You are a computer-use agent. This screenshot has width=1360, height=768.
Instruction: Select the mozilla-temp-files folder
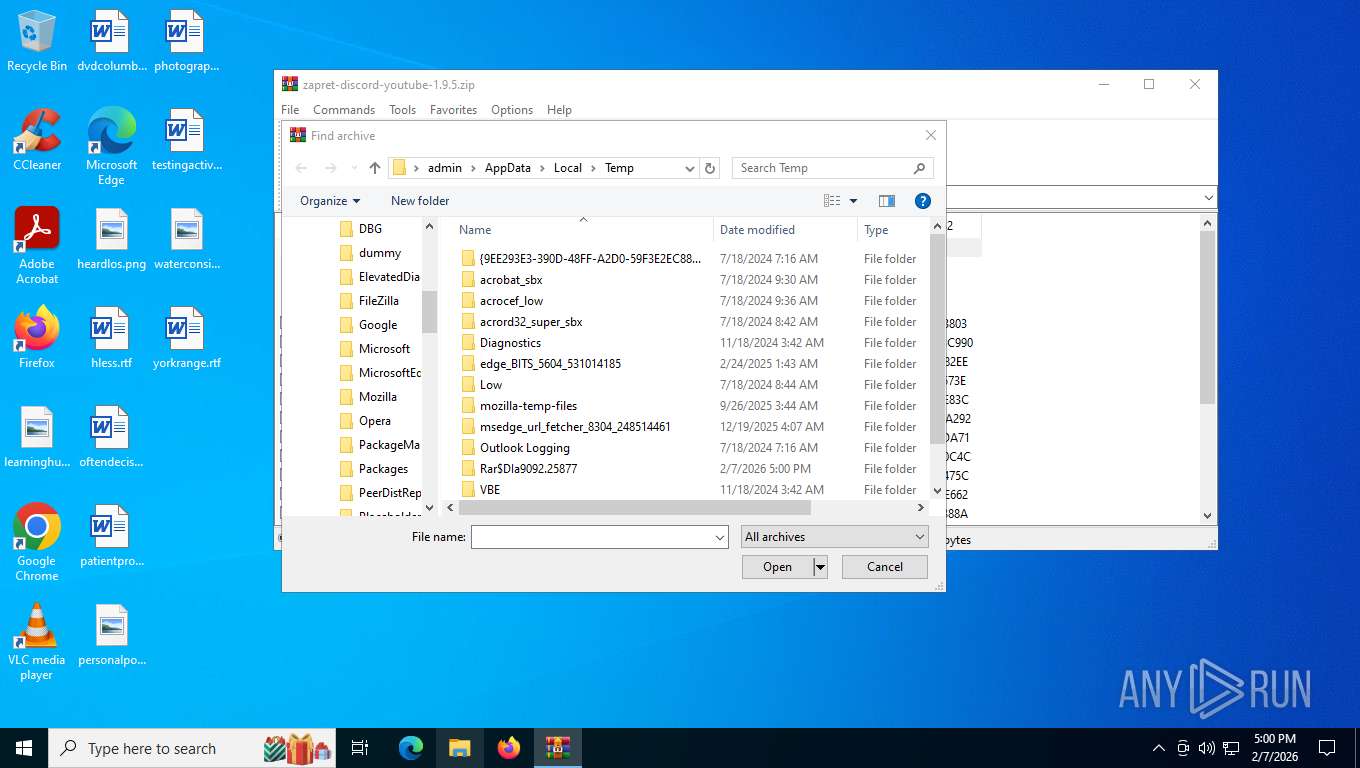(x=528, y=406)
